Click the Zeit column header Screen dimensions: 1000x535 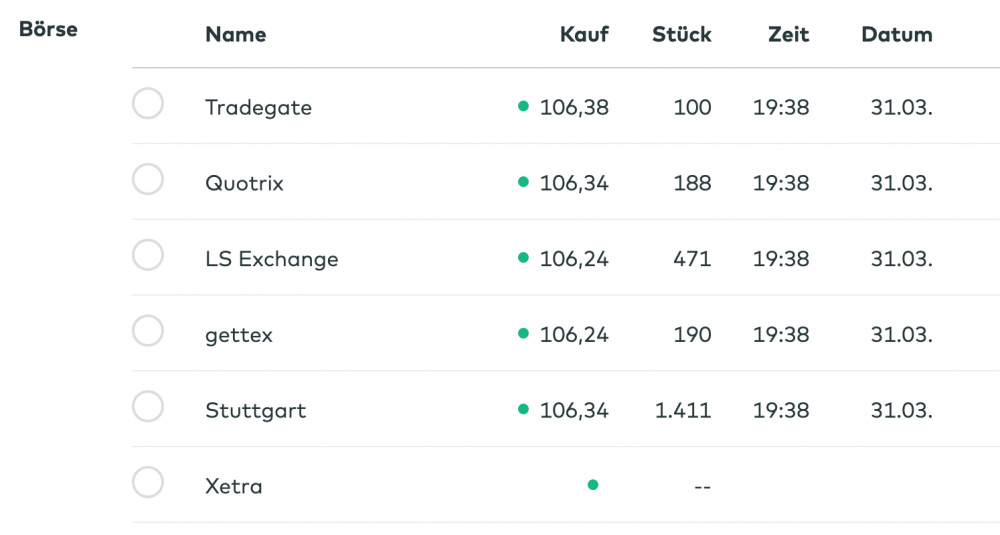pos(788,35)
